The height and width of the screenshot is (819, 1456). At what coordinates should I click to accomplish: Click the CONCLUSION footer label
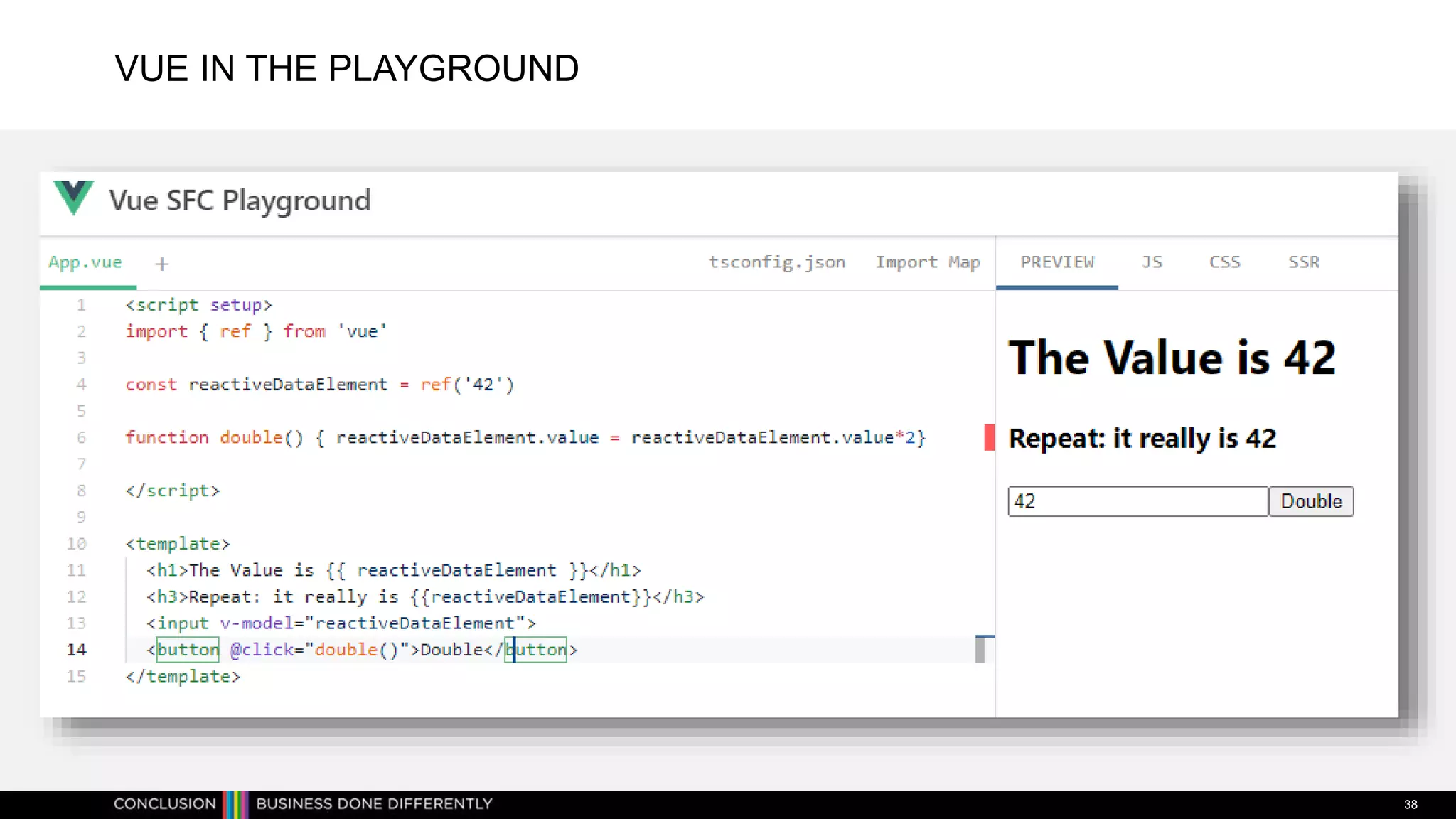165,804
